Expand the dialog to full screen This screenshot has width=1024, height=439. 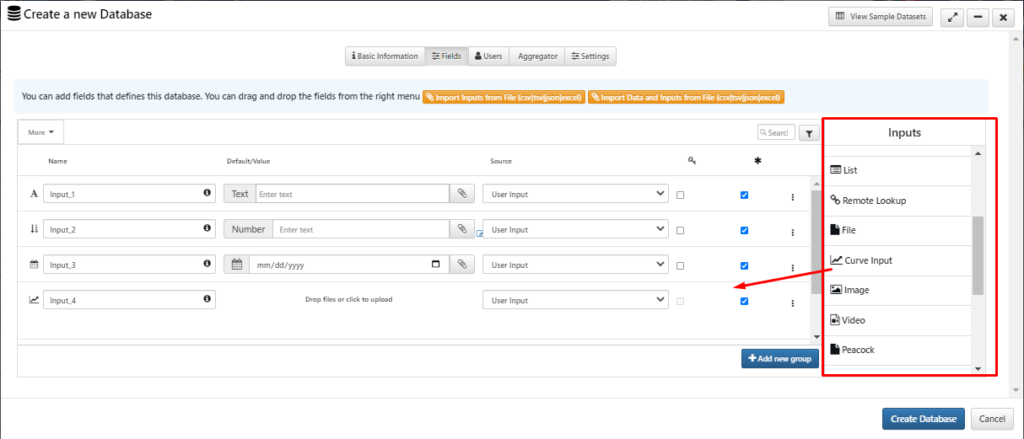click(953, 18)
